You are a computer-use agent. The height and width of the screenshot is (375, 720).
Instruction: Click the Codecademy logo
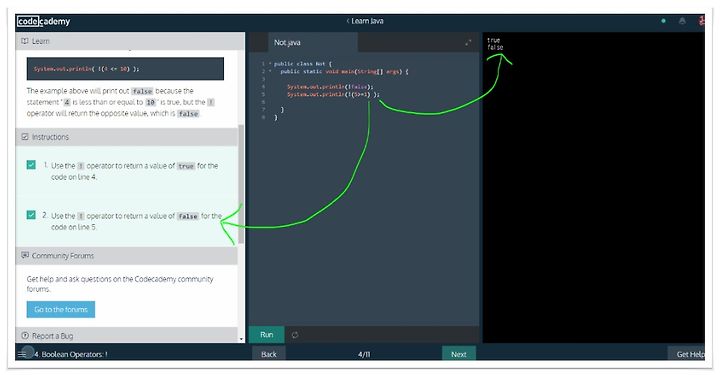pyautogui.click(x=43, y=21)
